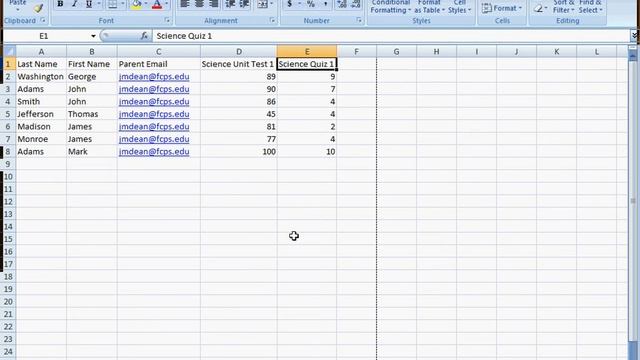
Task: Align text left
Action: click(x=184, y=4)
